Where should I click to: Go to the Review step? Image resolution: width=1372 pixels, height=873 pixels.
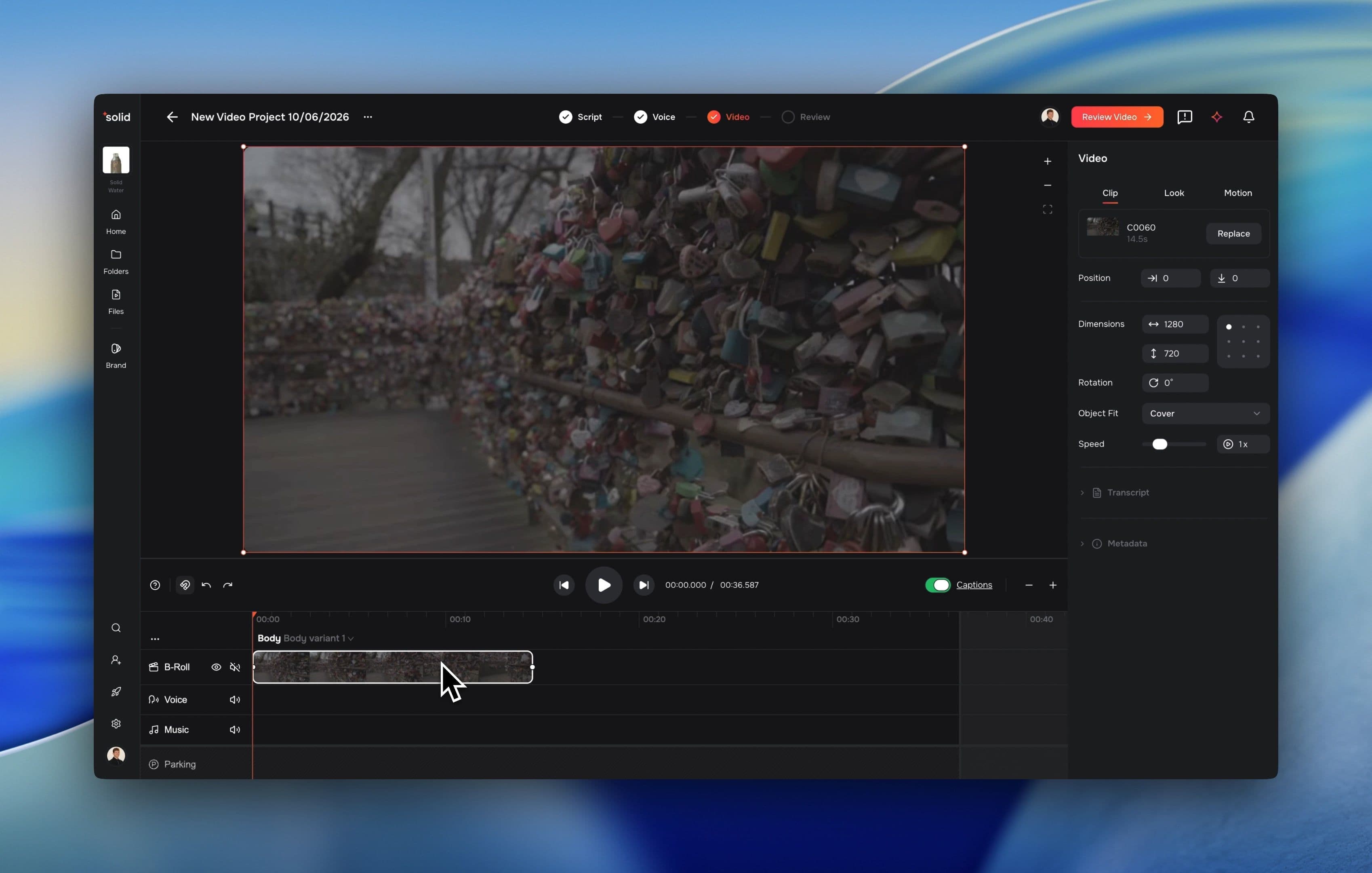click(x=806, y=117)
